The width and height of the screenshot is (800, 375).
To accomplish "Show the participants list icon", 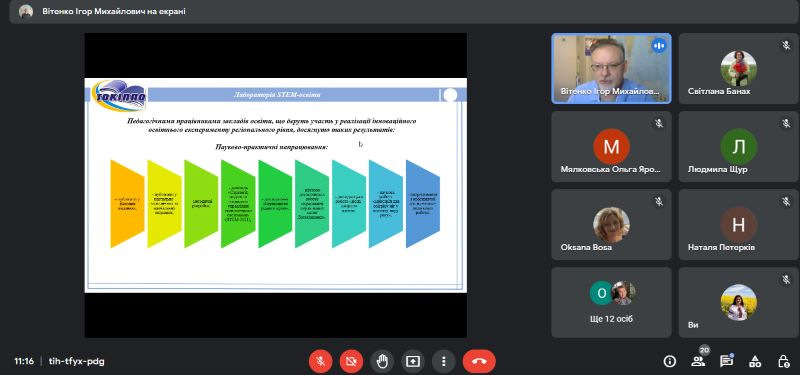I will pos(698,362).
